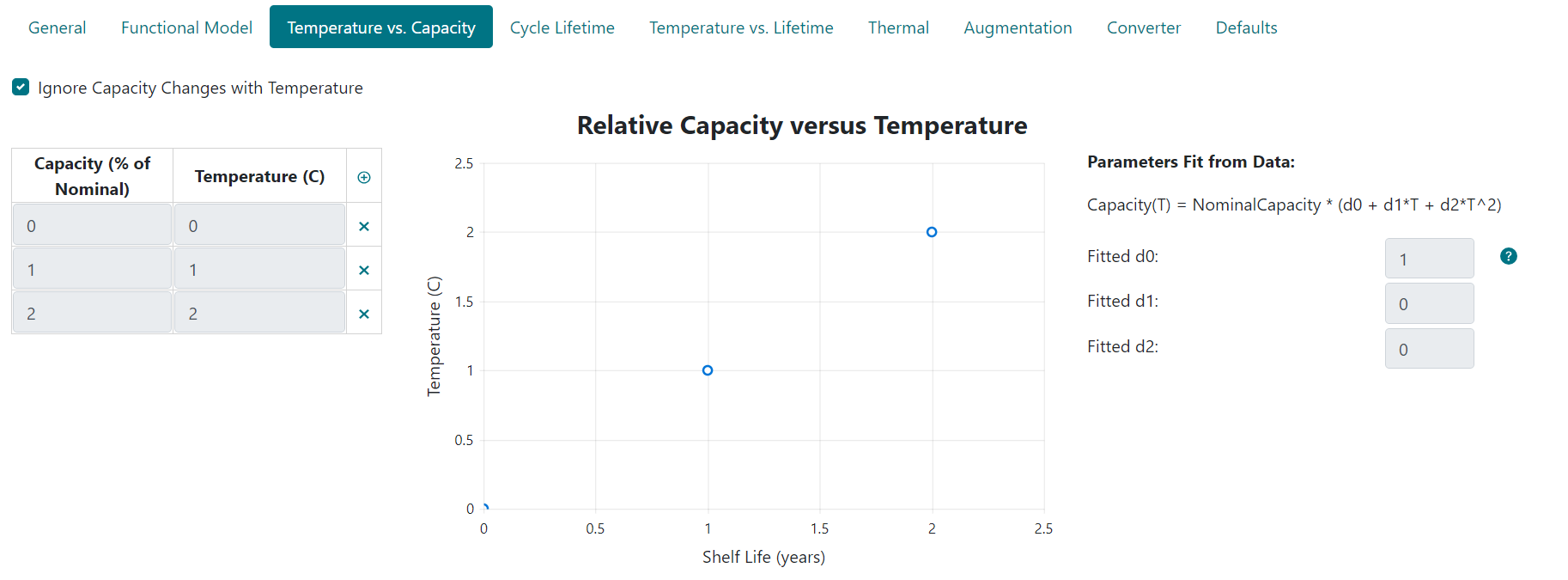Viewport: 1568px width, 580px height.
Task: Click the Fitted d1 value field
Action: click(x=1429, y=302)
